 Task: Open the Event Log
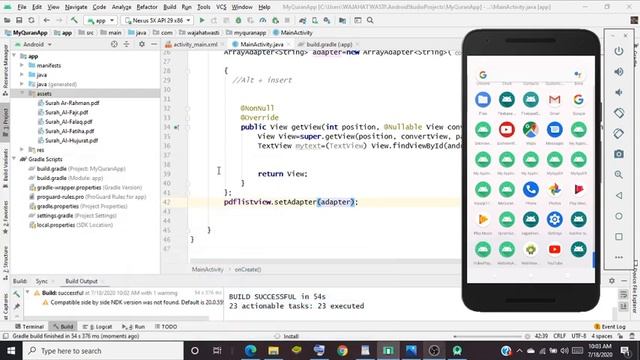coord(610,327)
